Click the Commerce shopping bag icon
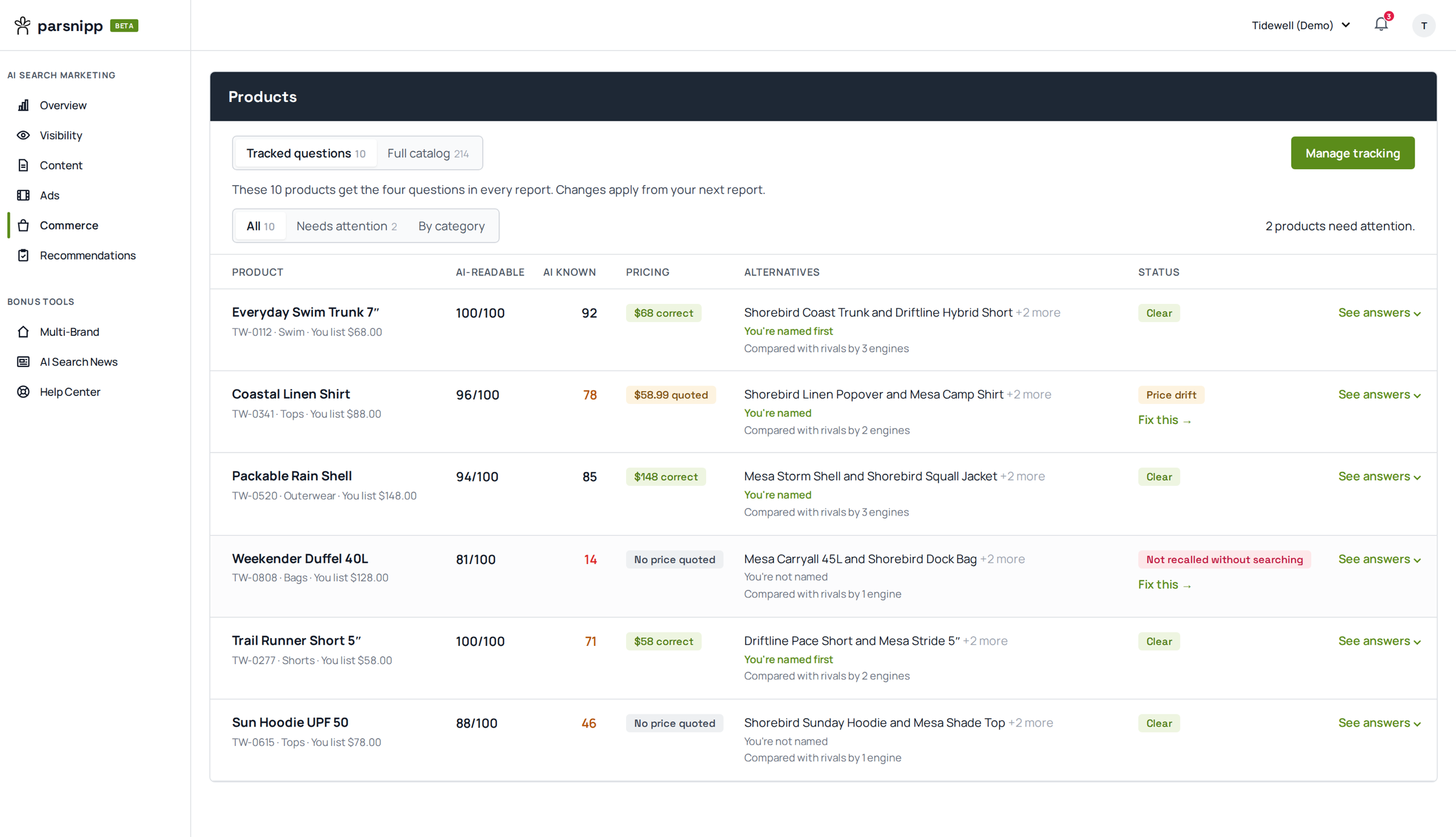This screenshot has height=837, width=1456. click(23, 225)
